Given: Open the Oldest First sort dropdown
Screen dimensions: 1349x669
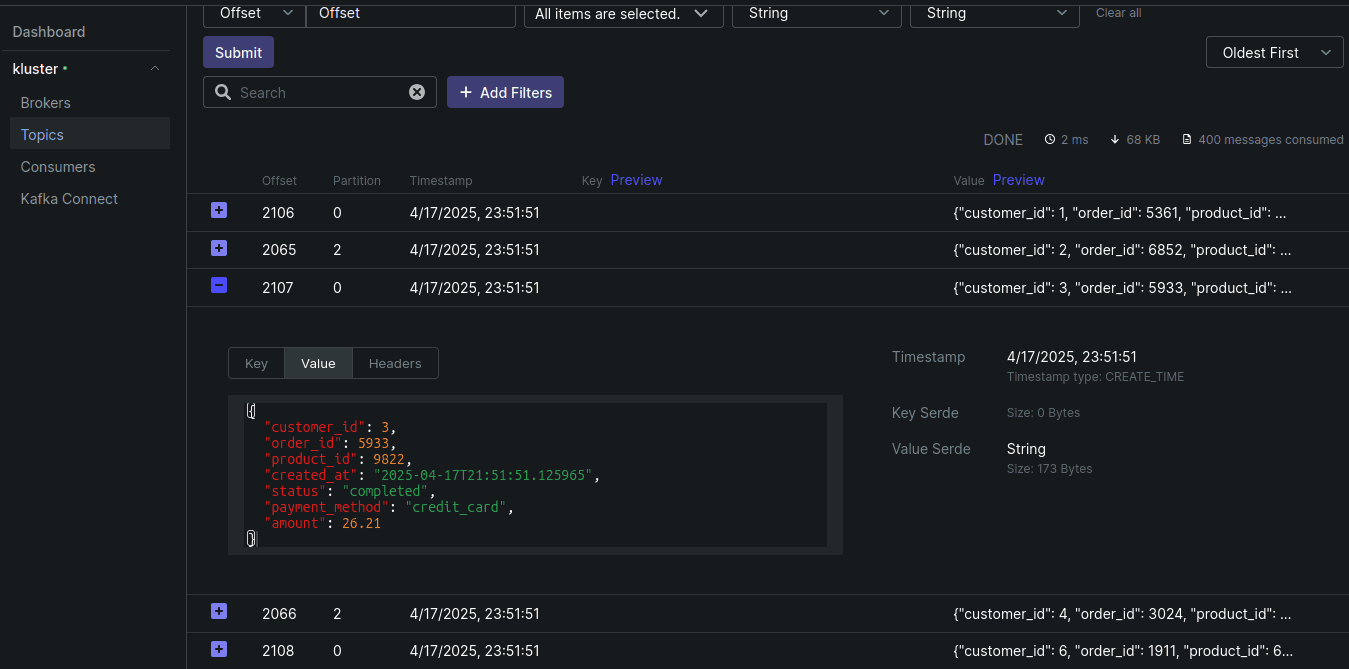Looking at the screenshot, I should pyautogui.click(x=1274, y=53).
